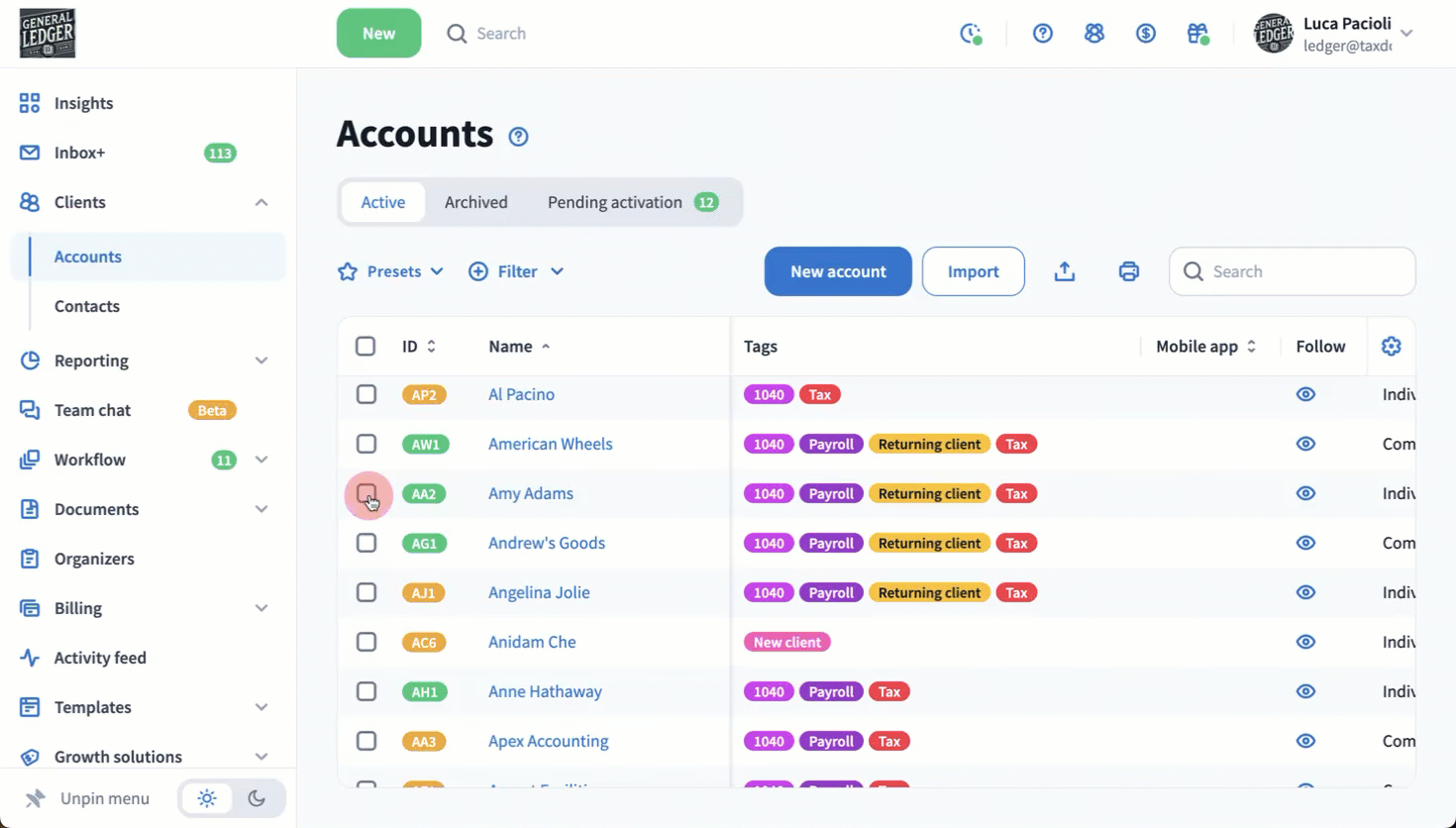Screen dimensions: 1456x828
Task: Open help icon beside Accounts title
Action: (x=518, y=137)
